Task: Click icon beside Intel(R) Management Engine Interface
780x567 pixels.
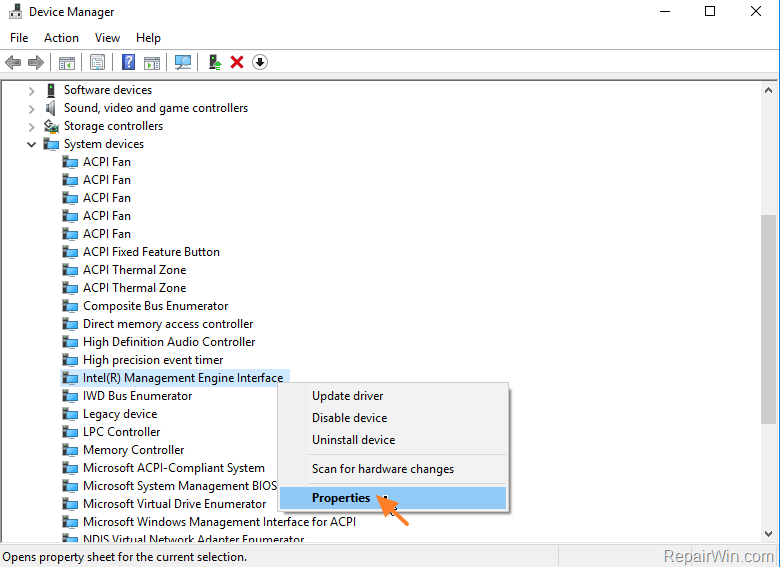Action: click(x=70, y=378)
